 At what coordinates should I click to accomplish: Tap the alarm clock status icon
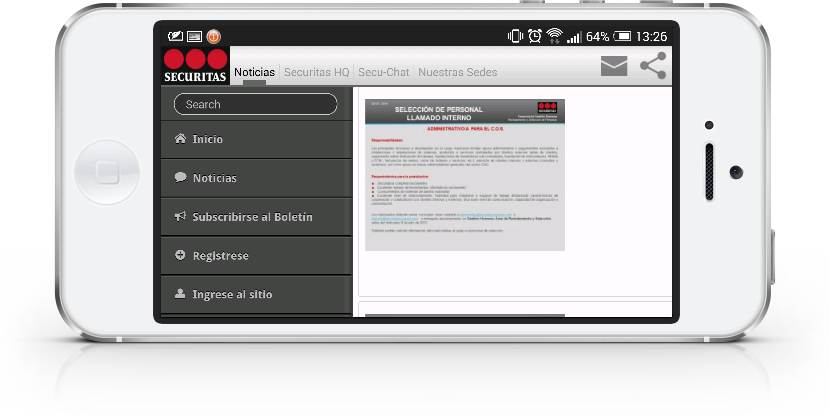(535, 36)
